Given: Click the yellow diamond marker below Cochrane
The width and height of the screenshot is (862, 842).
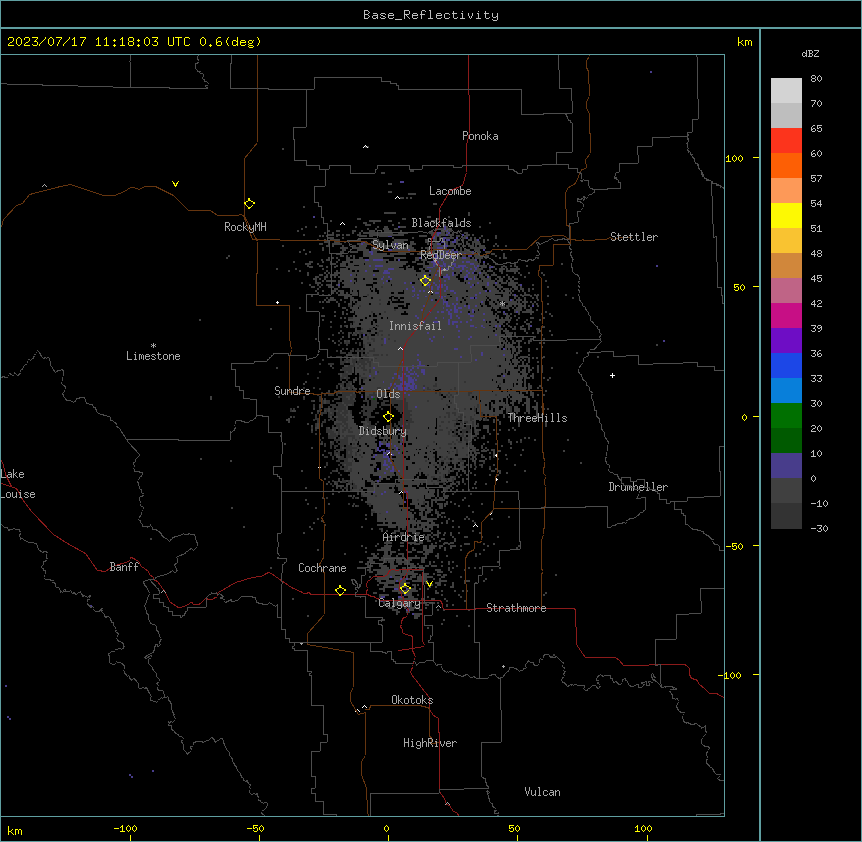Looking at the screenshot, I should point(340,590).
